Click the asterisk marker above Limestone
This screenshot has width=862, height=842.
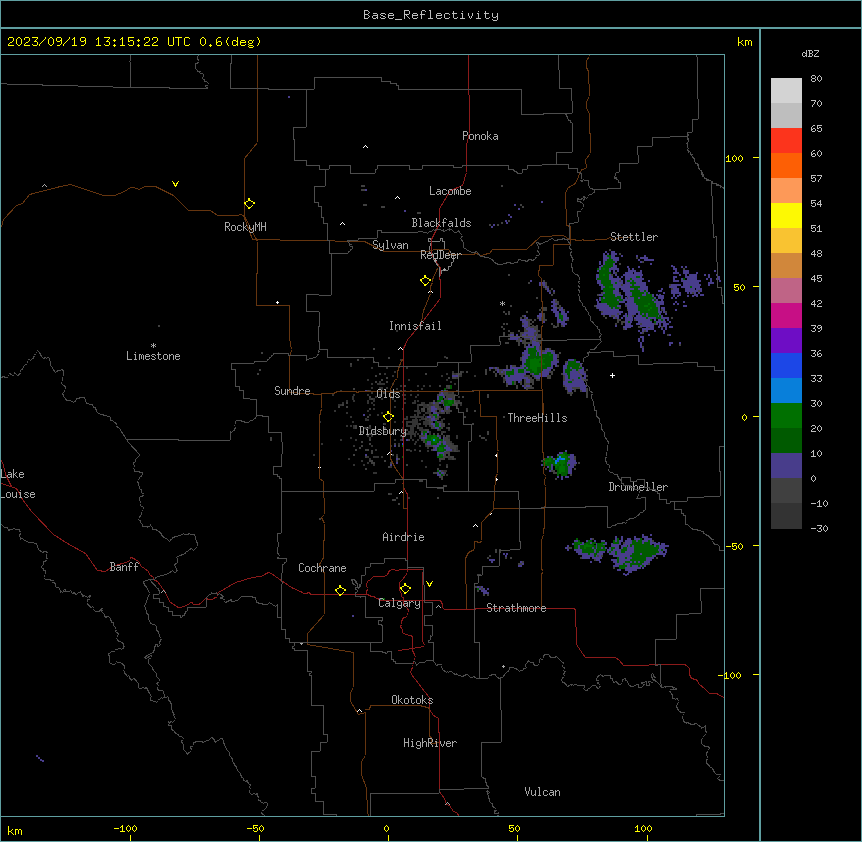(153, 346)
